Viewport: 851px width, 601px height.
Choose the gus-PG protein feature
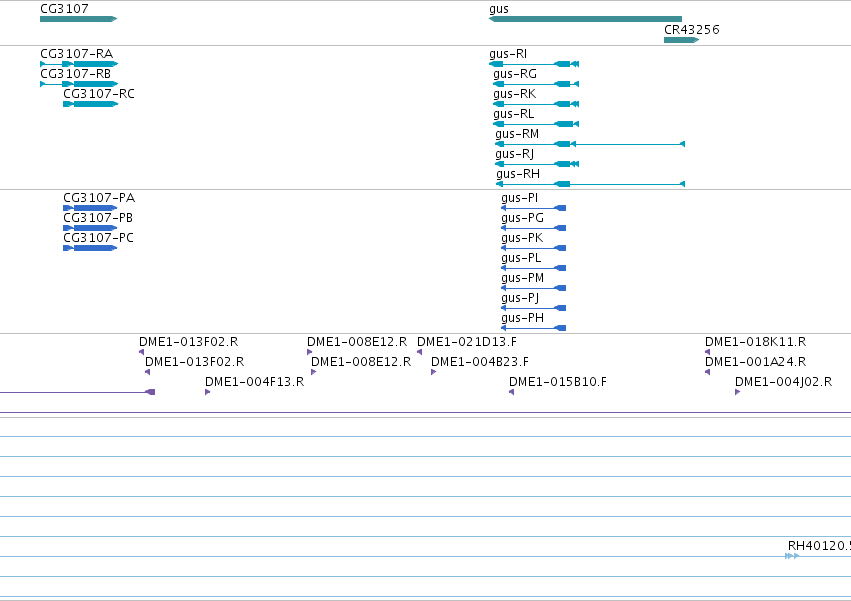pyautogui.click(x=534, y=228)
